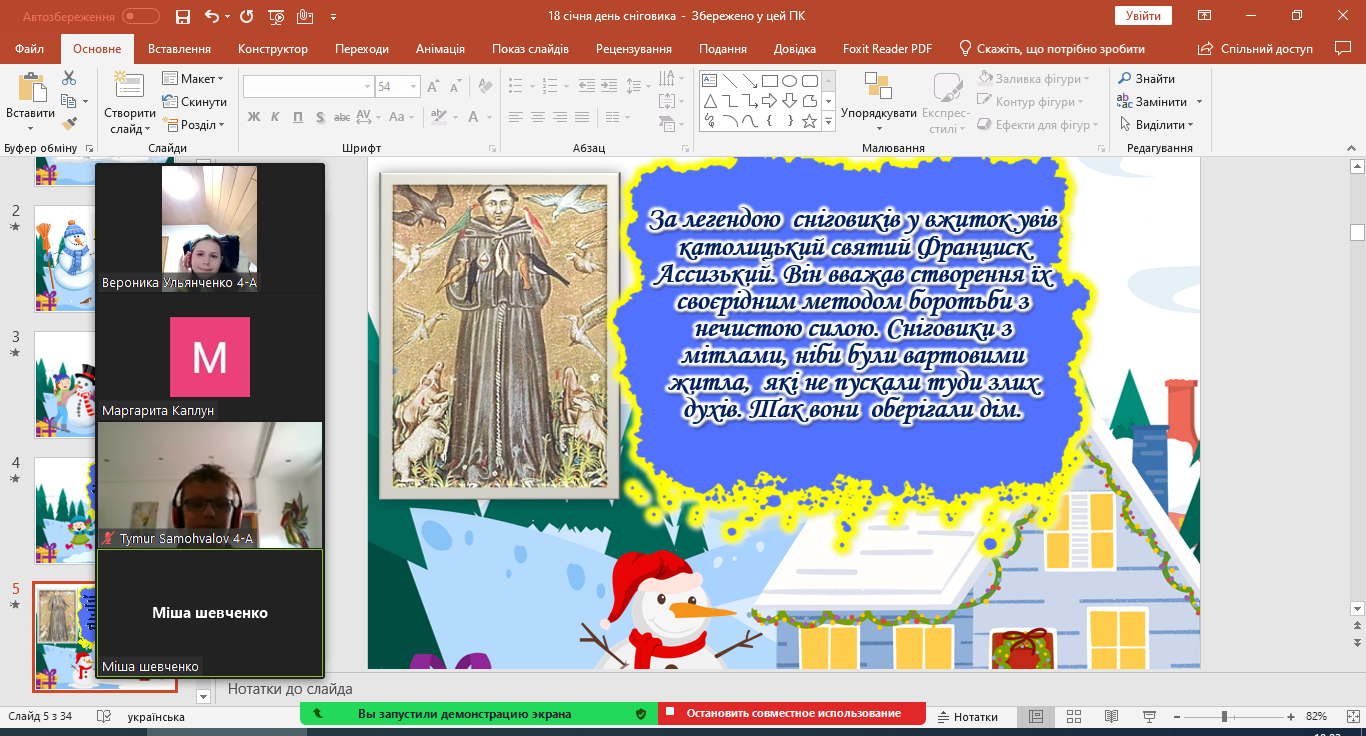Select the right arrow block shape
The image size is (1366, 736).
click(x=769, y=101)
